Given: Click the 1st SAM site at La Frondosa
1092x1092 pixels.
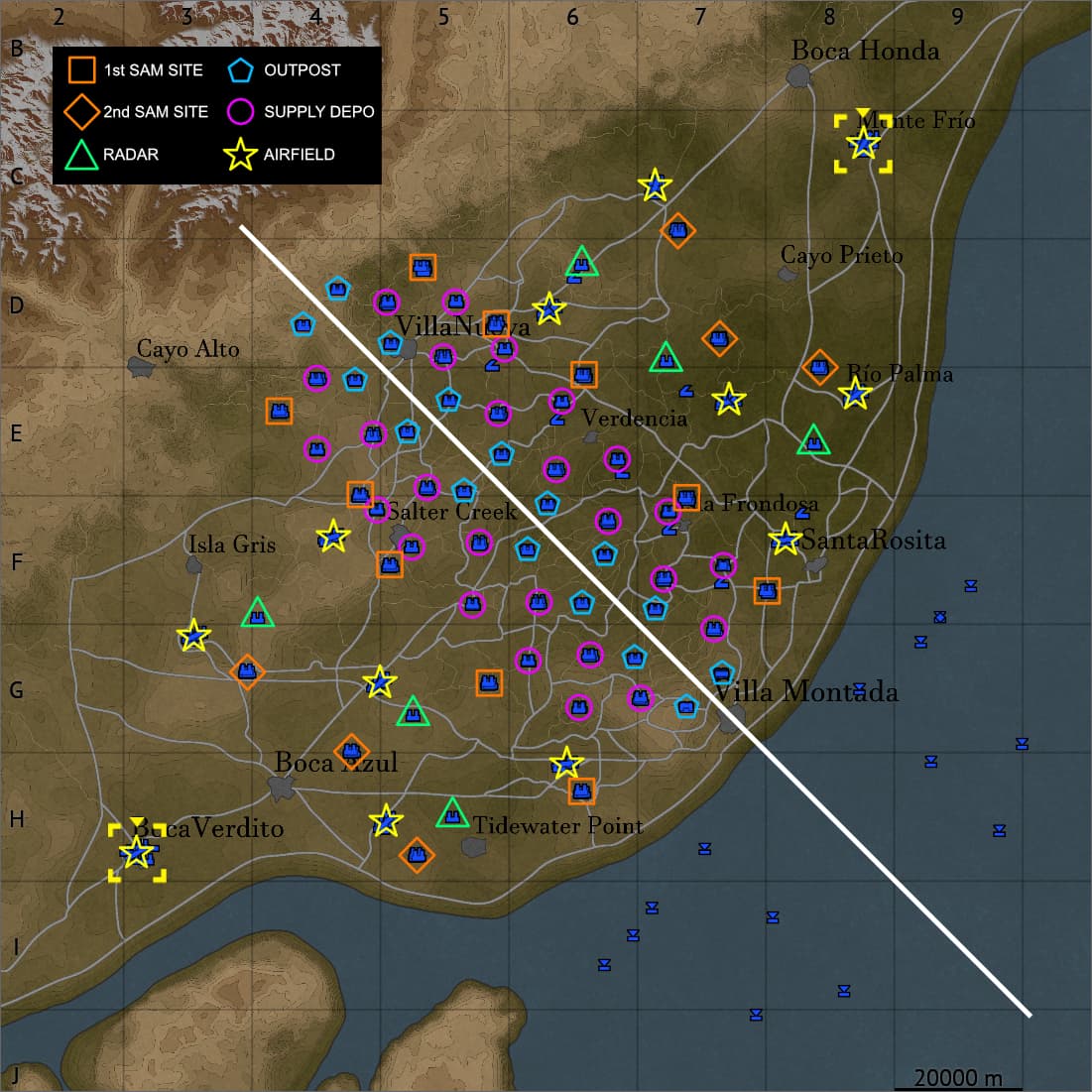Looking at the screenshot, I should click(686, 497).
